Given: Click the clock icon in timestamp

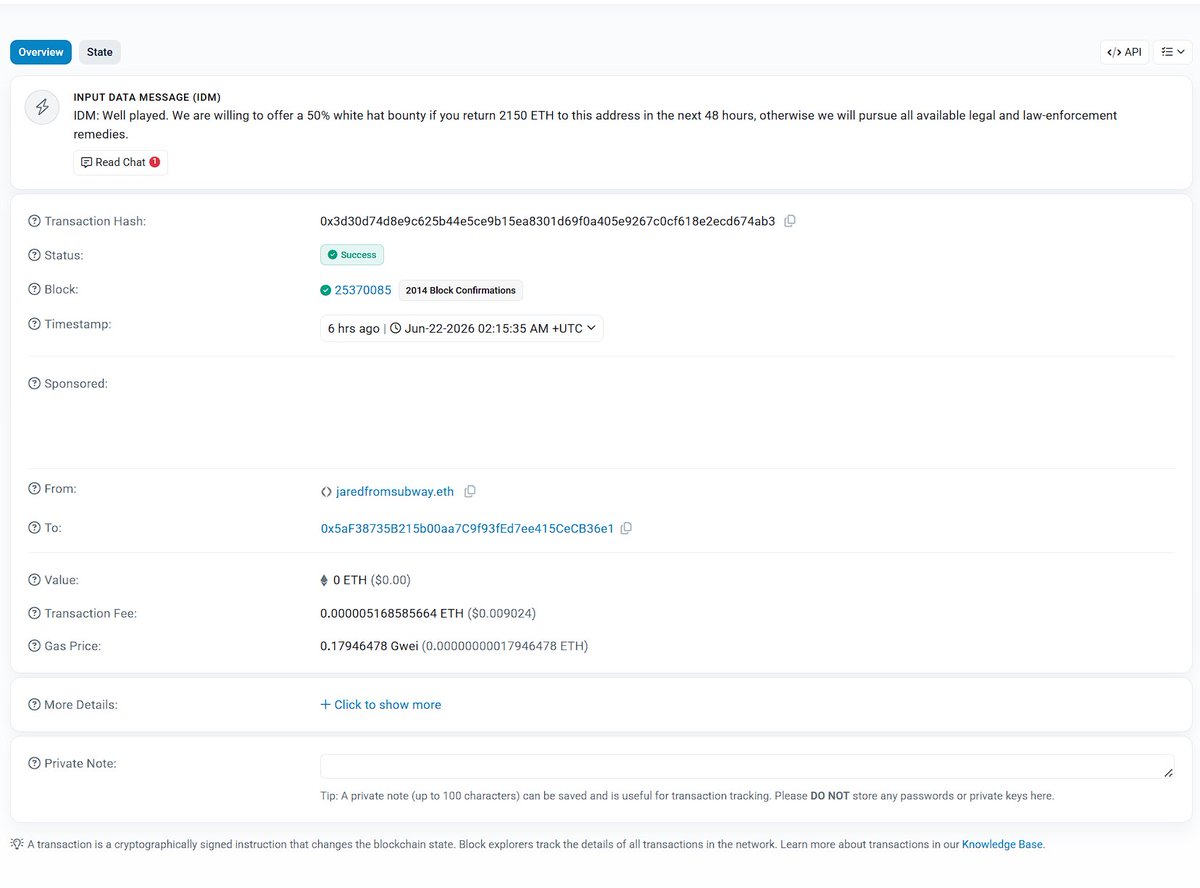Looking at the screenshot, I should (395, 328).
